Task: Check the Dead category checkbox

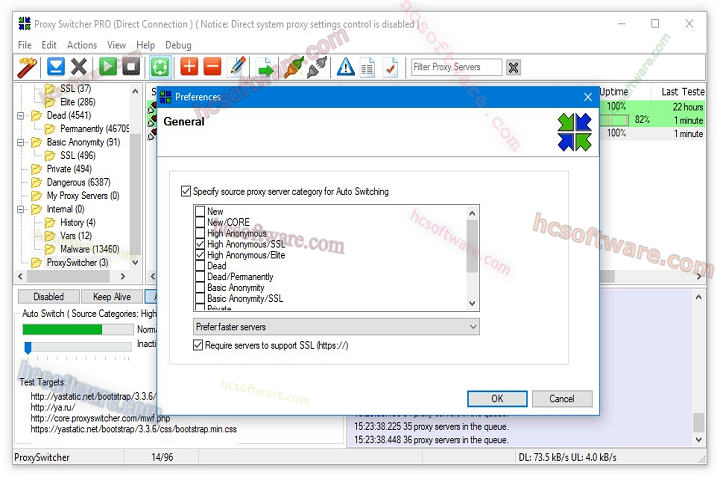Action: tap(200, 266)
